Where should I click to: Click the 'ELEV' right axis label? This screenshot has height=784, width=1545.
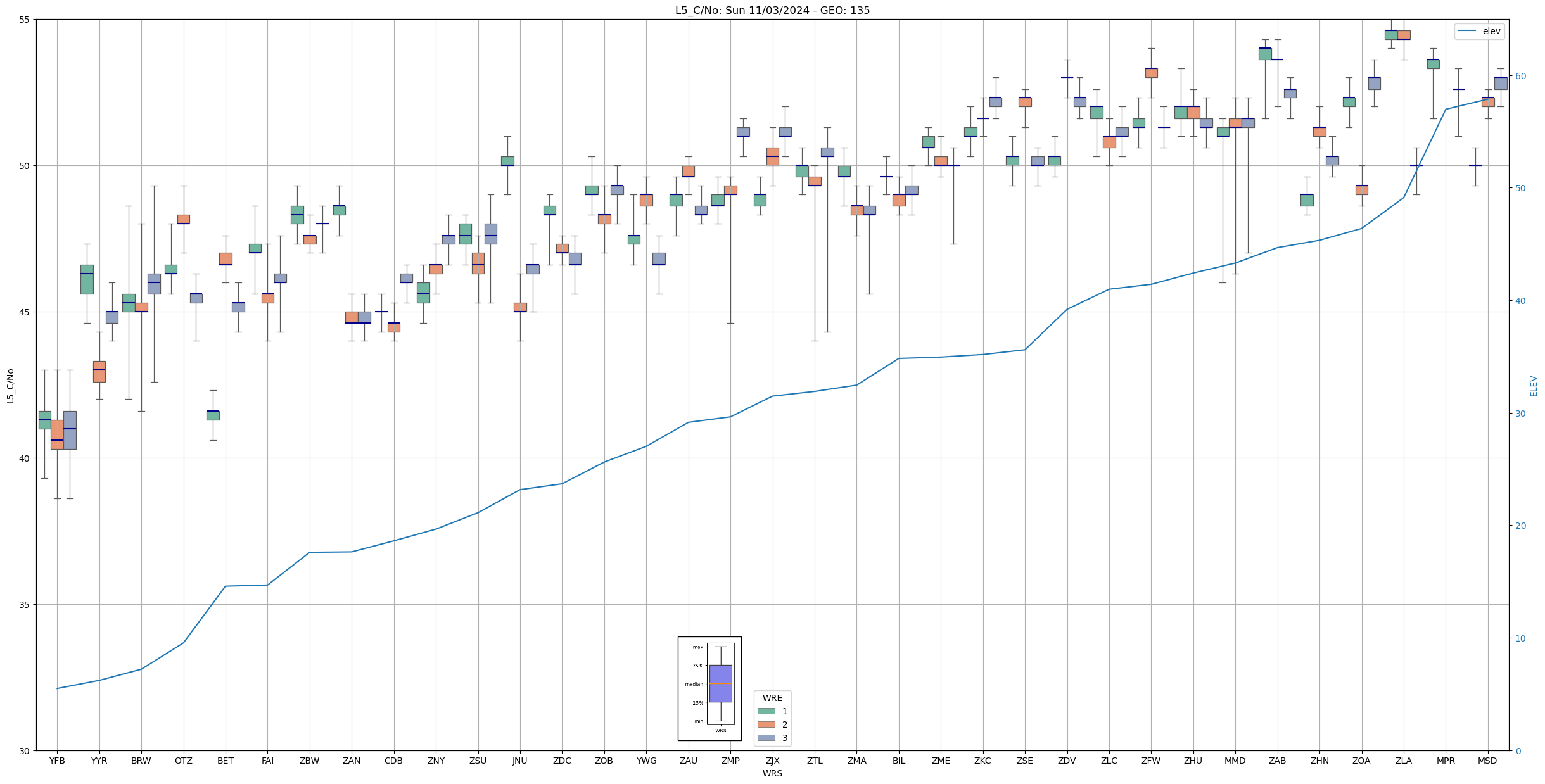click(1534, 386)
